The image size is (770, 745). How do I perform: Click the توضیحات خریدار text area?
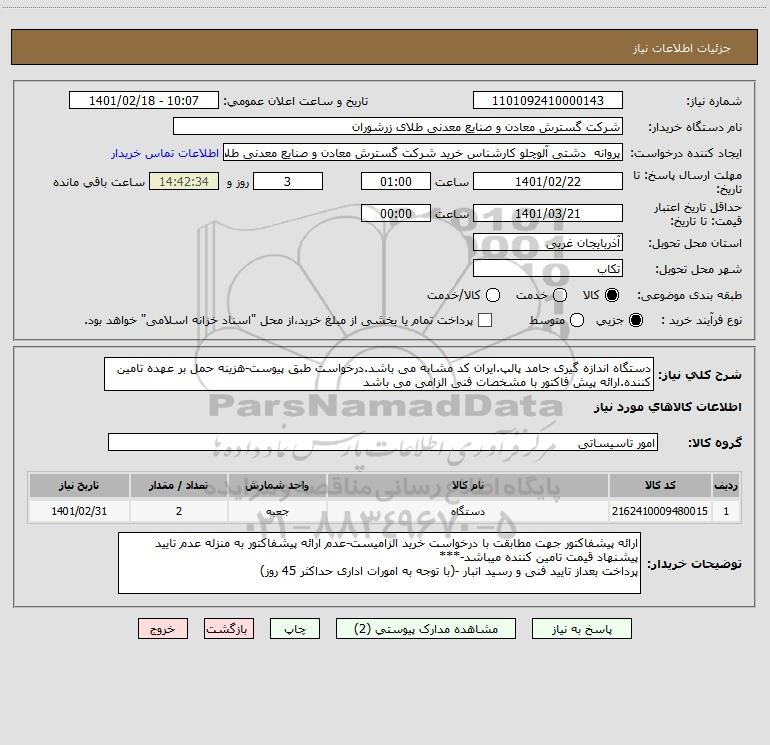pos(379,563)
